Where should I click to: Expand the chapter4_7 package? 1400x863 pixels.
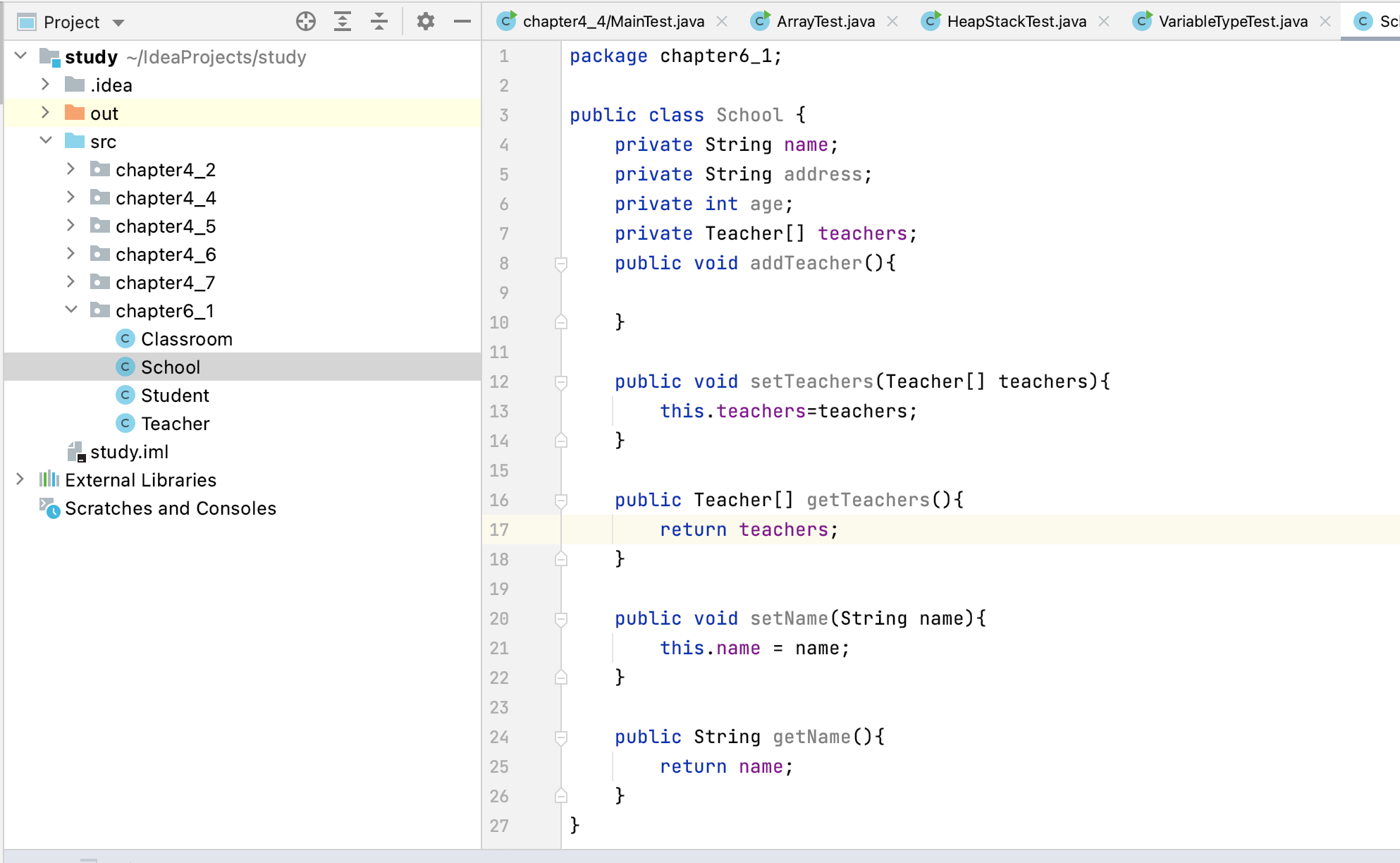click(x=71, y=282)
